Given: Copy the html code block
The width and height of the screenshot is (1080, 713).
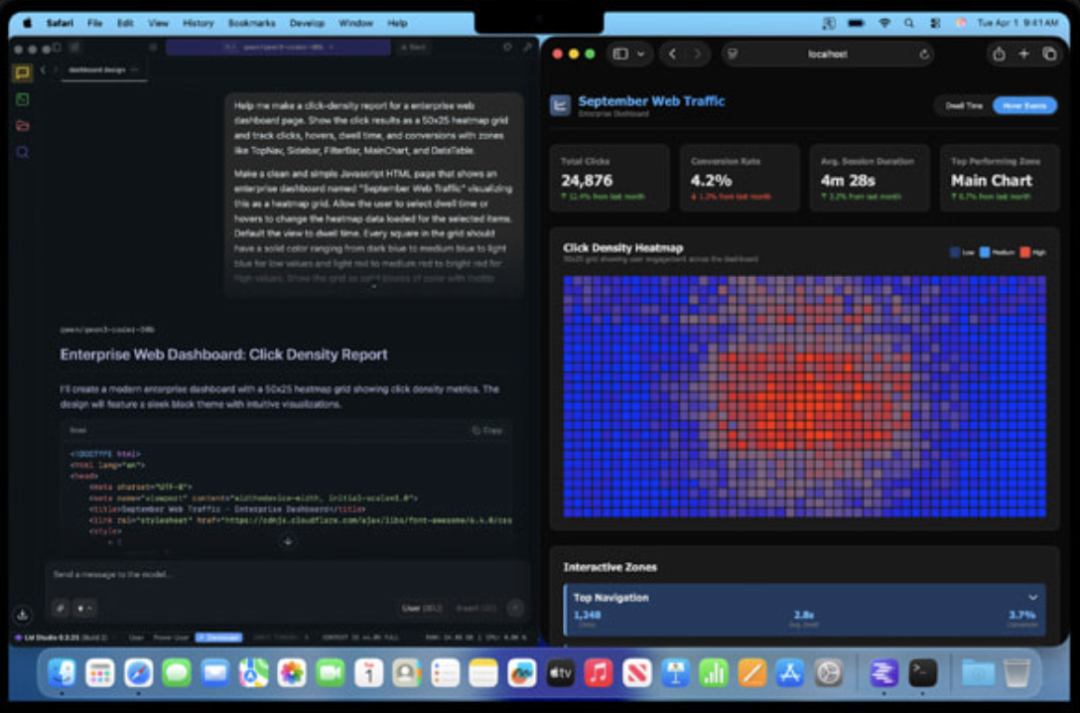Looking at the screenshot, I should point(487,430).
